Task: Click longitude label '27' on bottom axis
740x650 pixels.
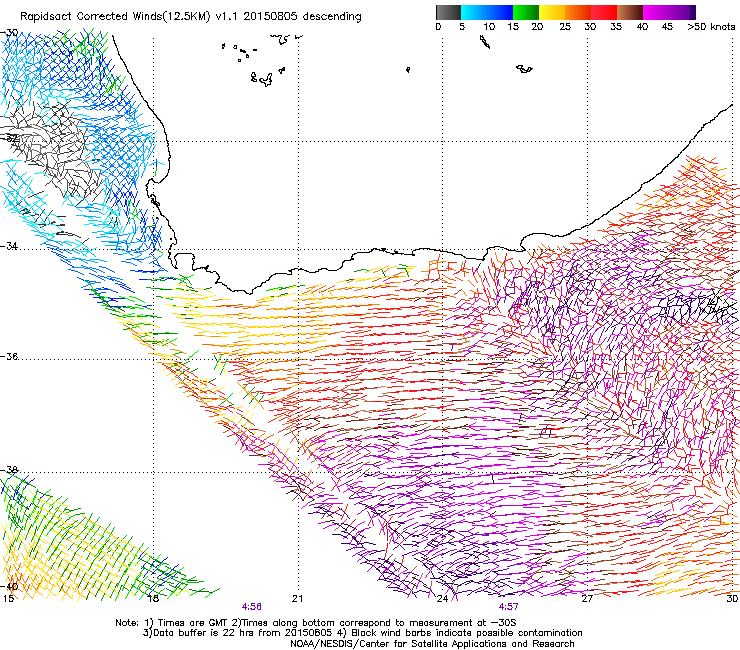Action: click(x=587, y=599)
